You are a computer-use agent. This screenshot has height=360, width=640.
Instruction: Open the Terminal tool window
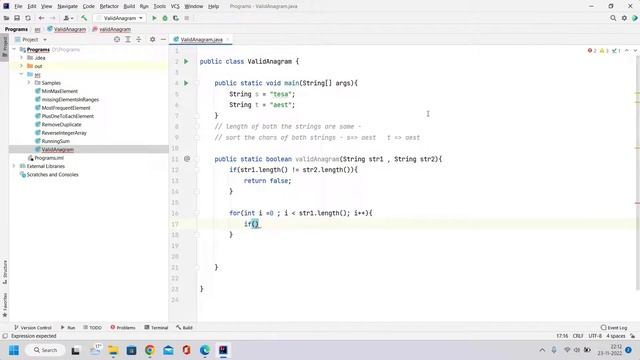pos(156,327)
